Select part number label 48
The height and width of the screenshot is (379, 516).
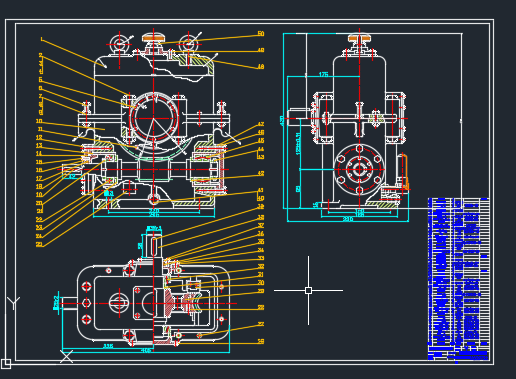pyautogui.click(x=261, y=67)
